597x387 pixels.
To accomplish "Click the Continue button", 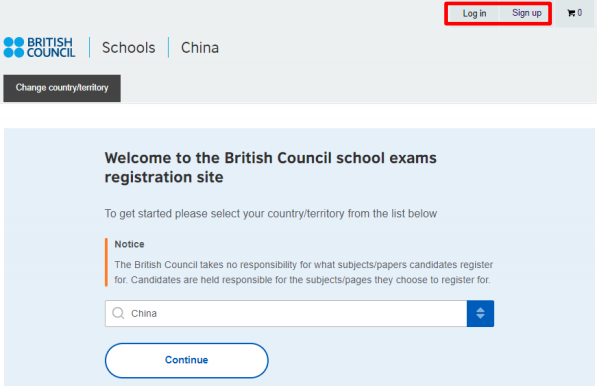I will coord(187,360).
